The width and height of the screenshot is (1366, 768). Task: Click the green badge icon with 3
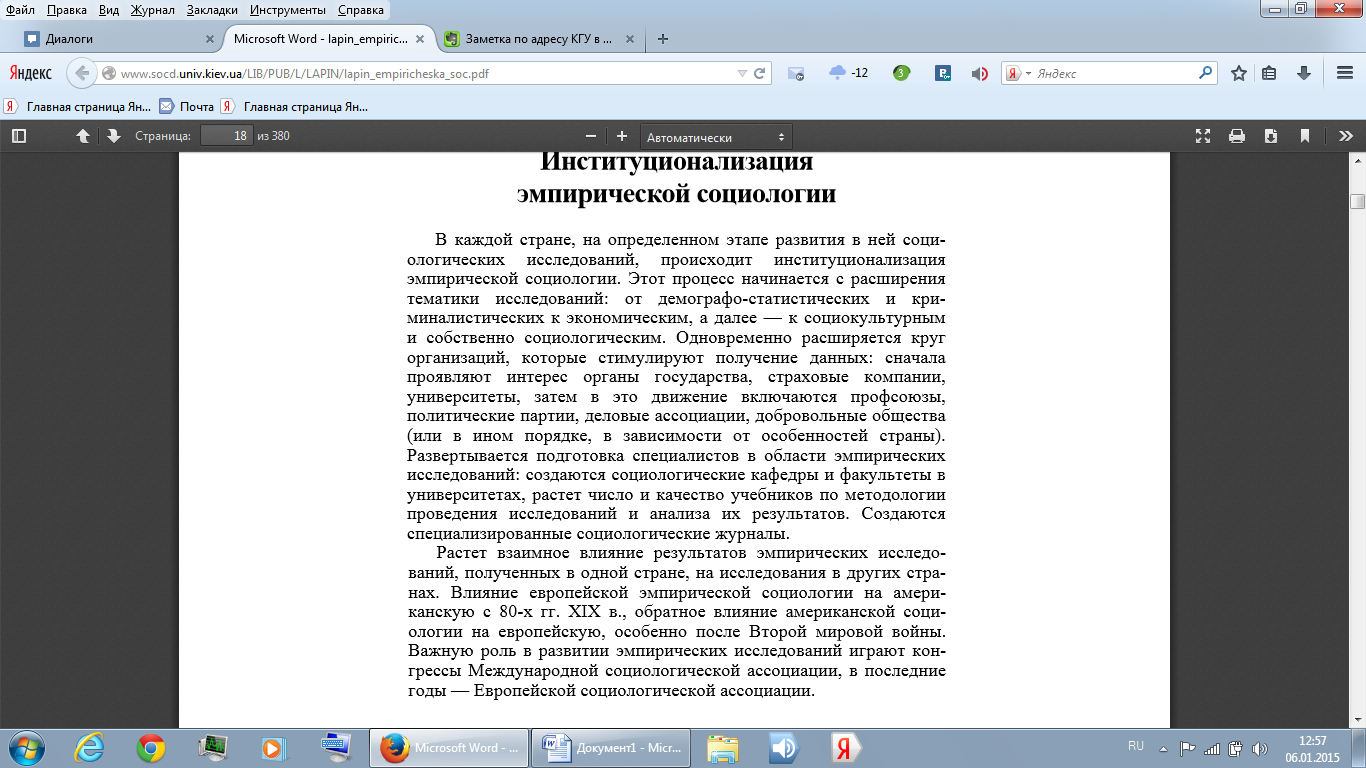901,73
